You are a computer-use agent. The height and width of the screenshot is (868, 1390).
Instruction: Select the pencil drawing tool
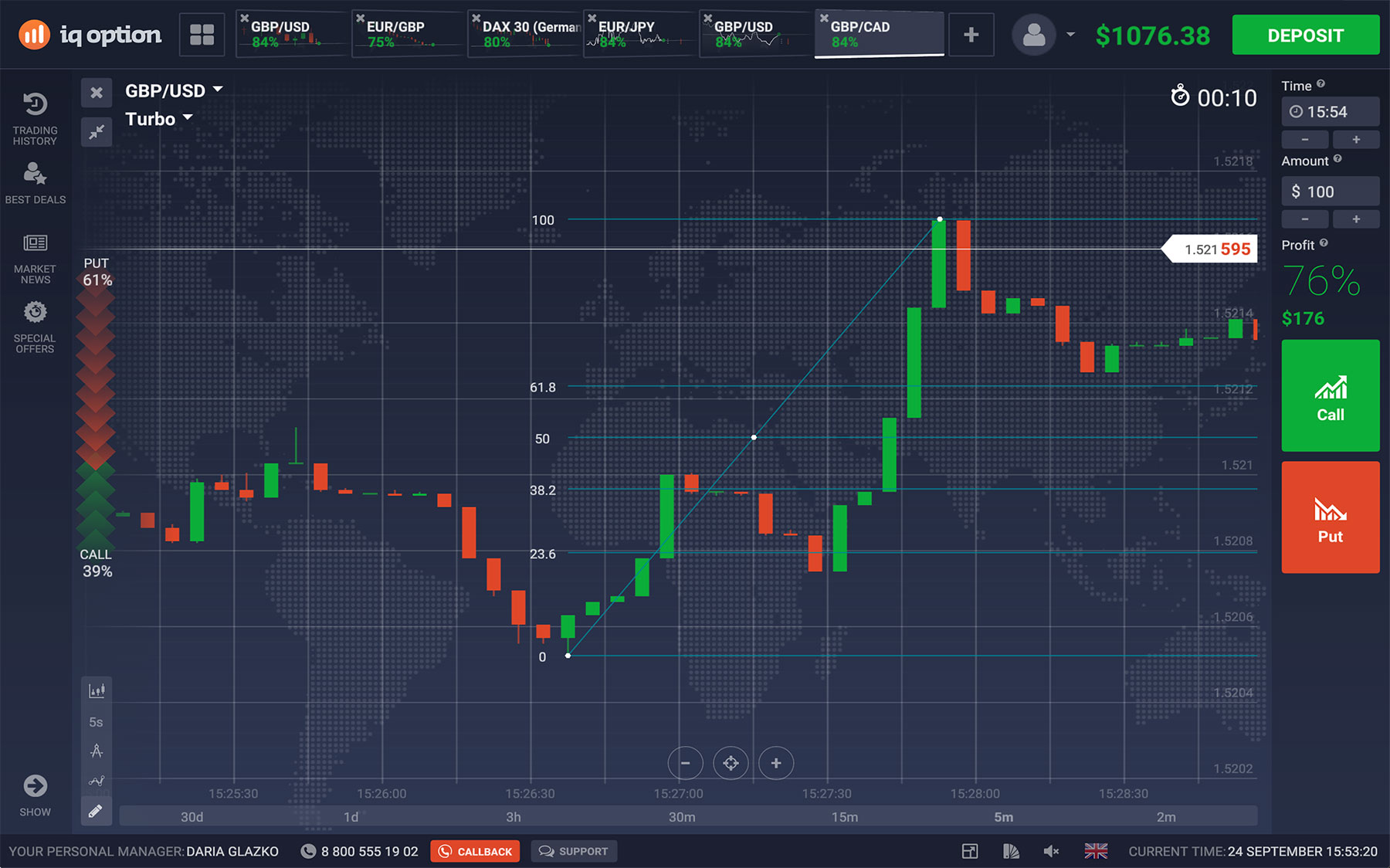(x=97, y=811)
